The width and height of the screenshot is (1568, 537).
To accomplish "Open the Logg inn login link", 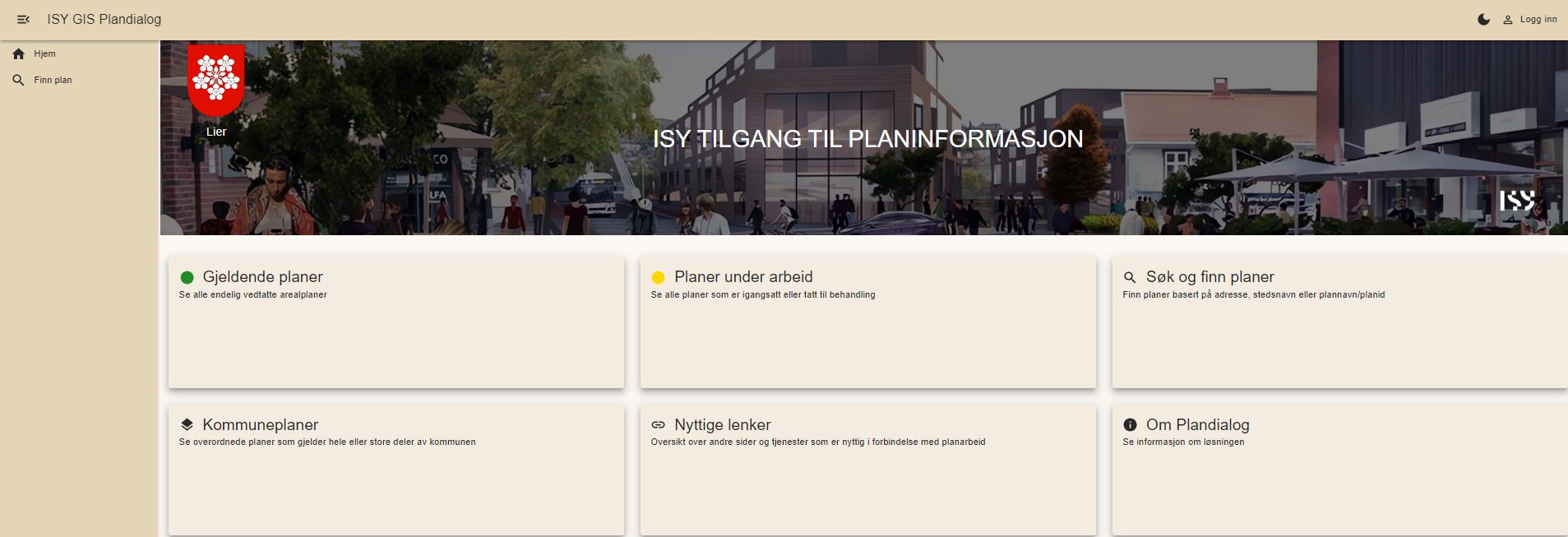I will point(1538,19).
